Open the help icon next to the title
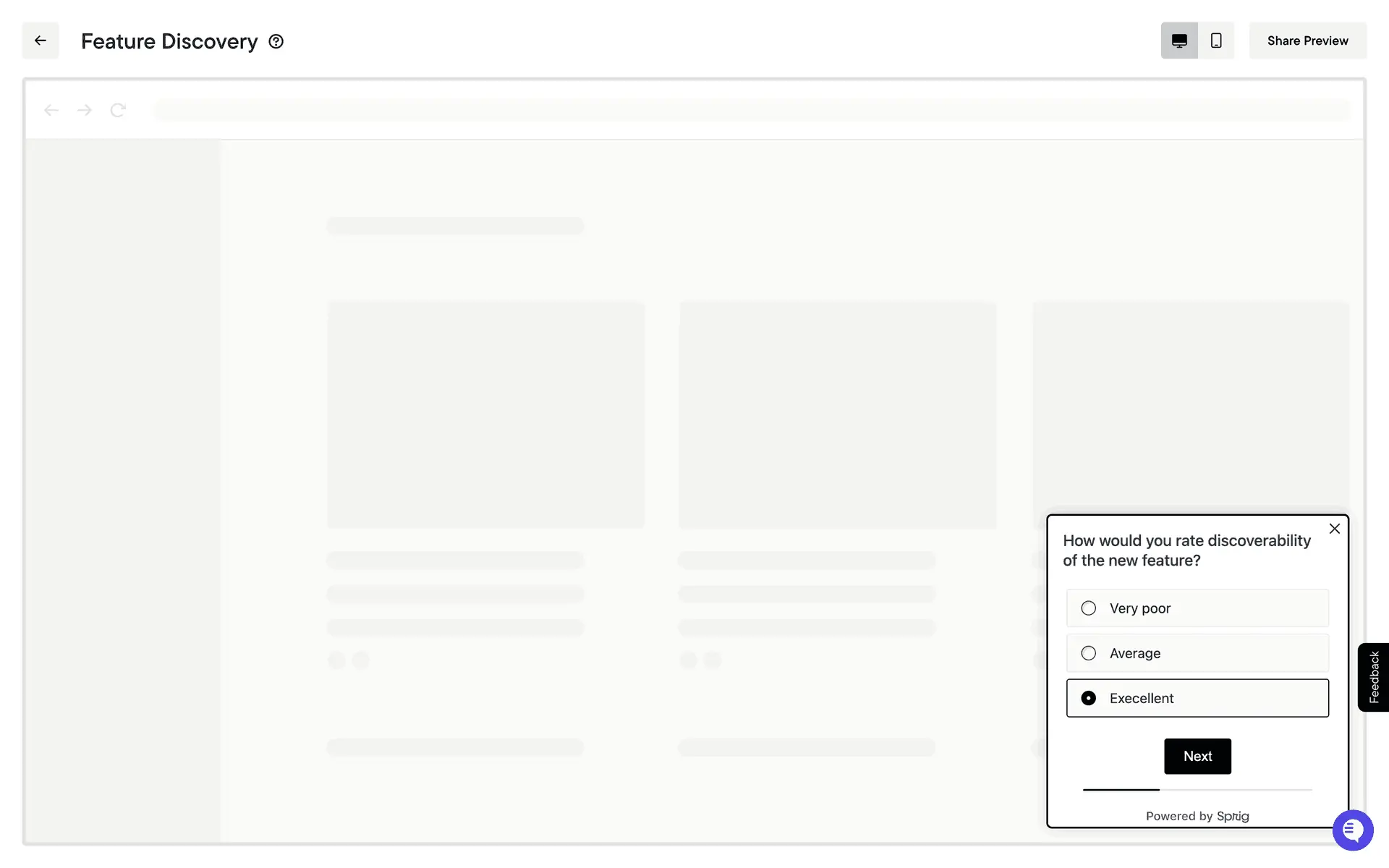 point(276,41)
